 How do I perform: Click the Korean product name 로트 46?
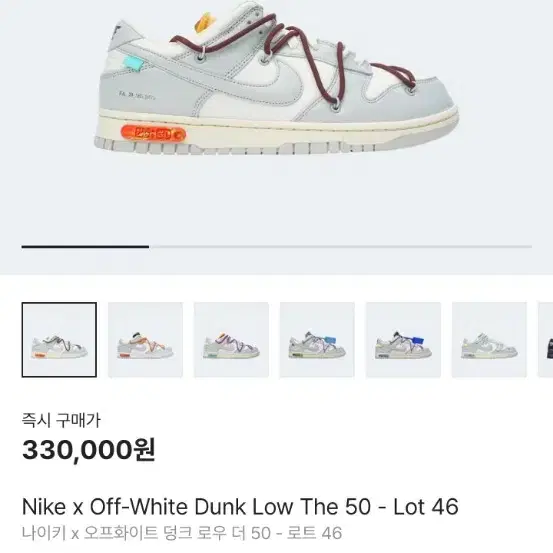click(x=315, y=533)
